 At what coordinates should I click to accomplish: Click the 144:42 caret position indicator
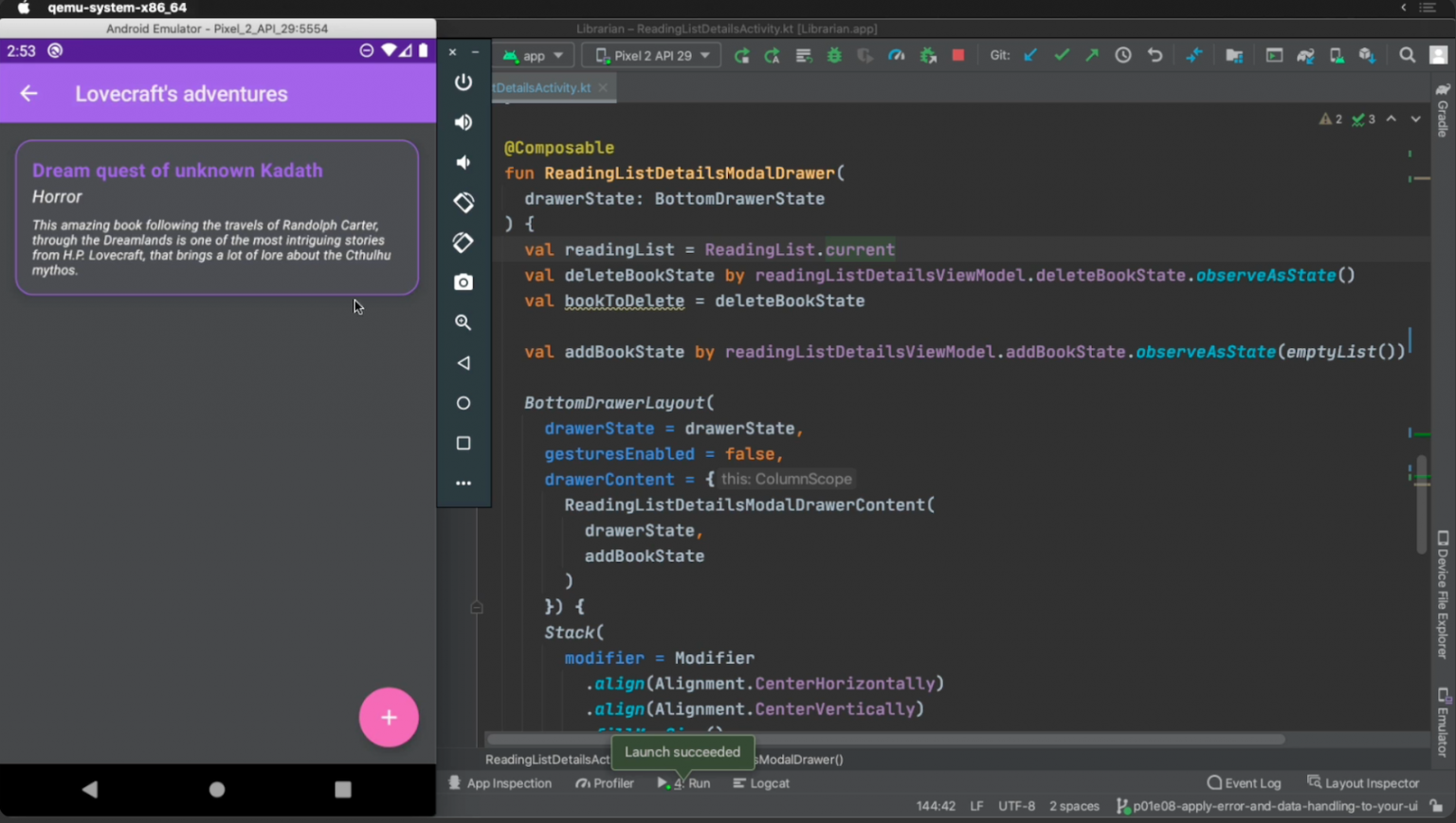pos(936,806)
